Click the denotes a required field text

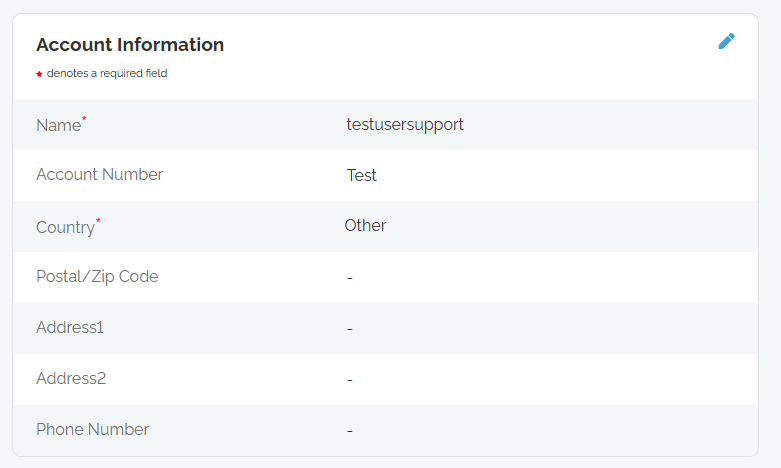(x=107, y=73)
